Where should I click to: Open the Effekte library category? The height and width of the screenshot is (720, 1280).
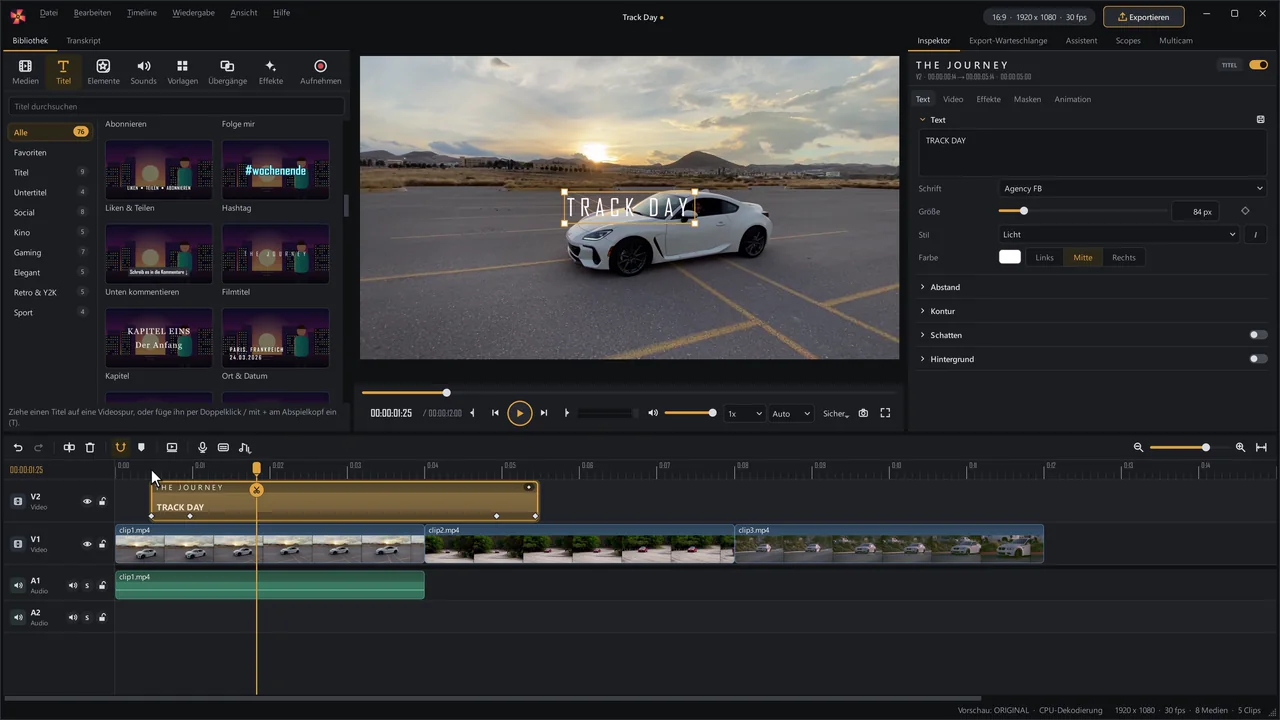270,72
